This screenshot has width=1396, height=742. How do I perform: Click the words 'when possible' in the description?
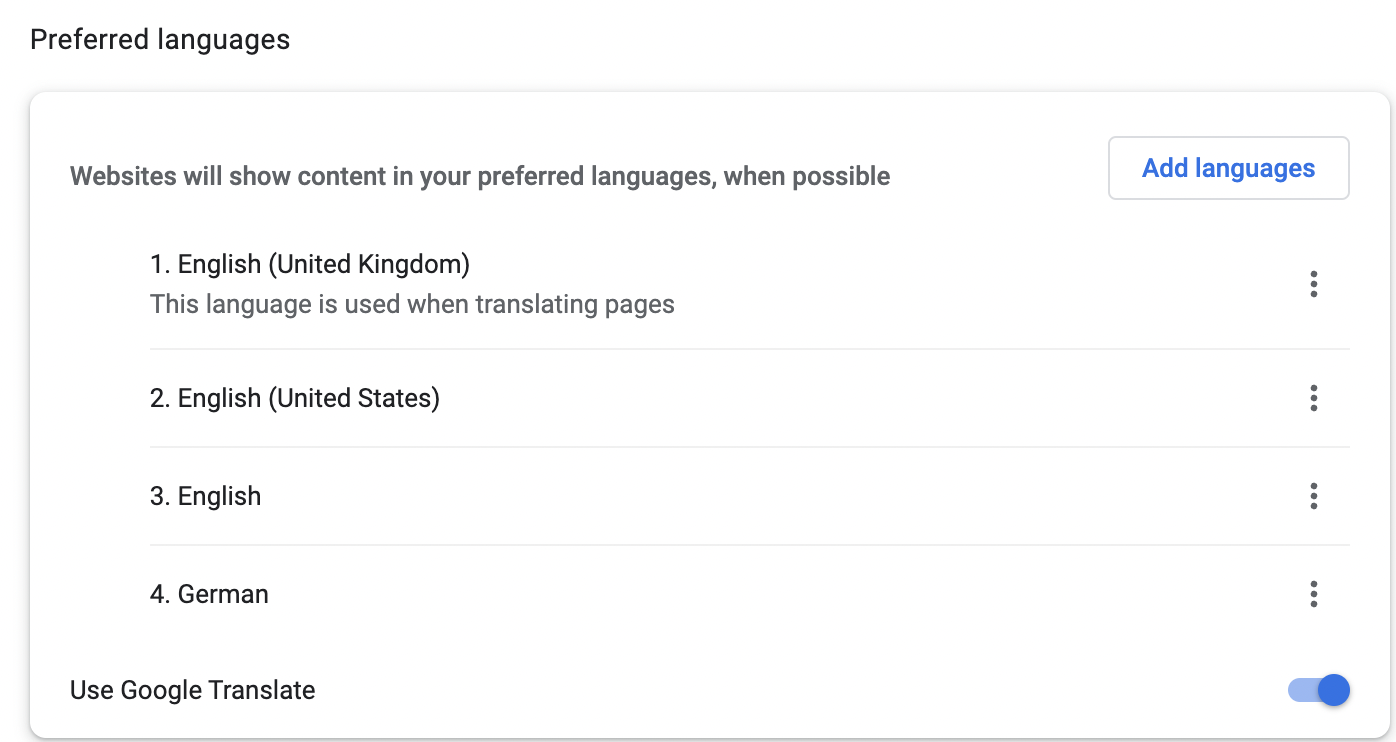click(807, 177)
